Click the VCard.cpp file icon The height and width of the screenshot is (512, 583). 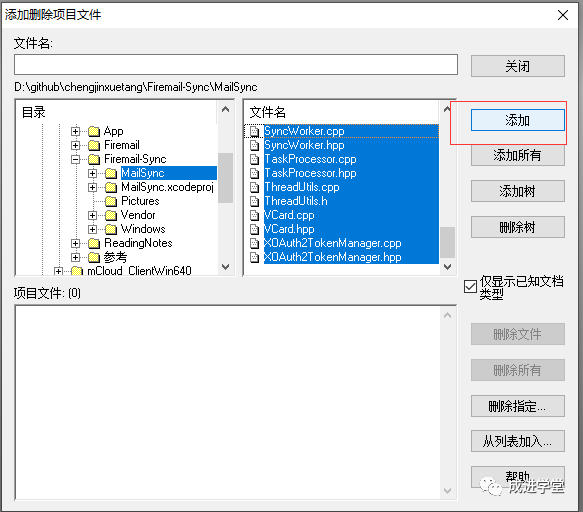(255, 215)
